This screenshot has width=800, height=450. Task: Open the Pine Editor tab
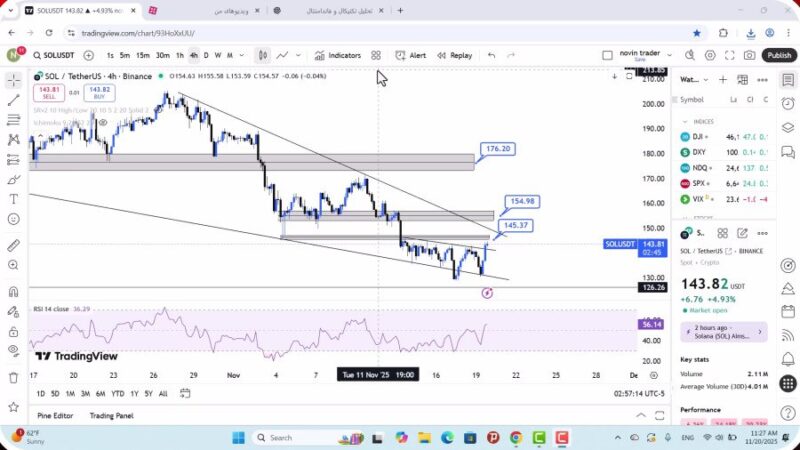(x=56, y=416)
